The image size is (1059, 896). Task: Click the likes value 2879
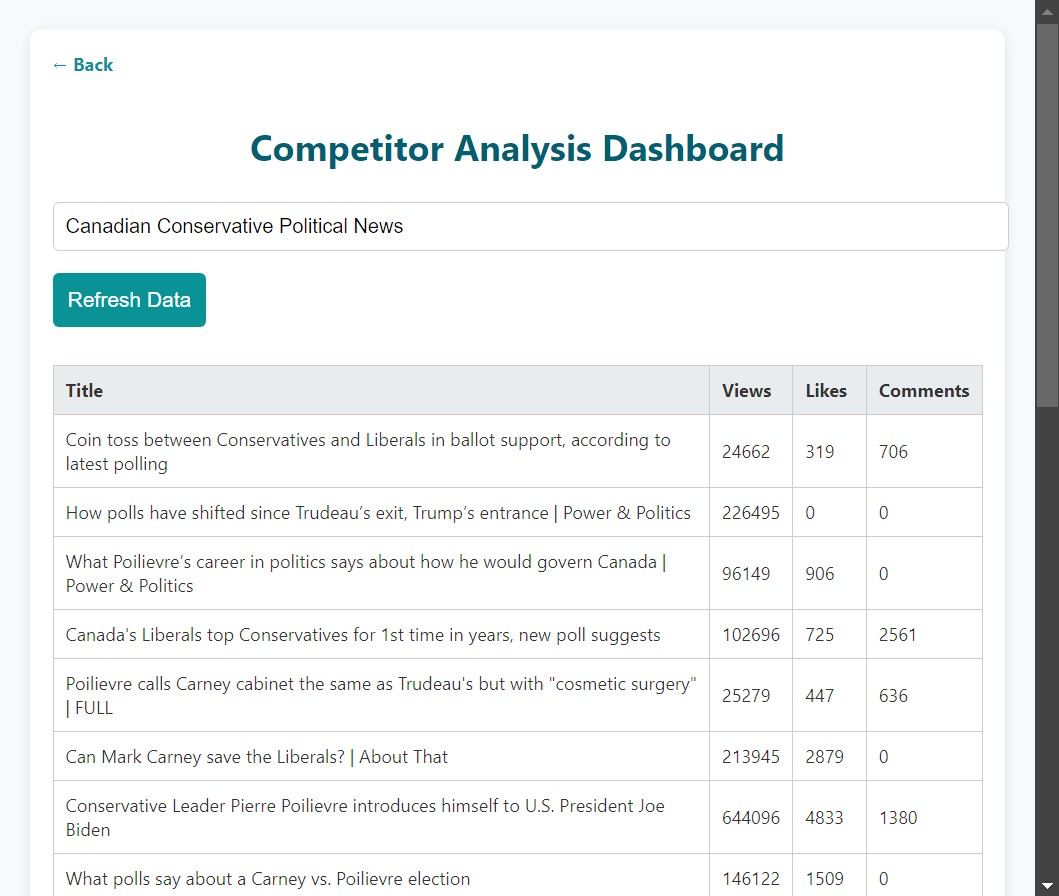824,757
